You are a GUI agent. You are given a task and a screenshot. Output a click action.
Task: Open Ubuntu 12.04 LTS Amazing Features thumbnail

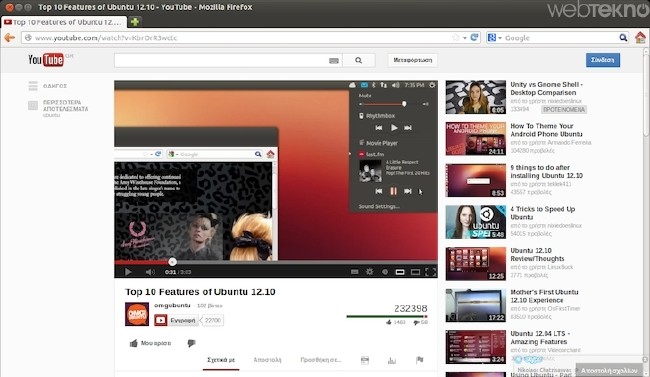click(x=476, y=347)
